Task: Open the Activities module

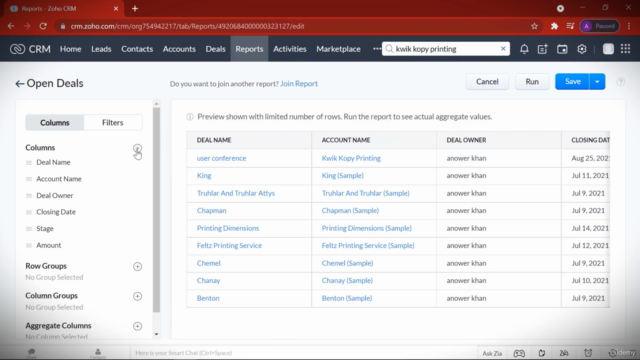Action: pos(290,49)
